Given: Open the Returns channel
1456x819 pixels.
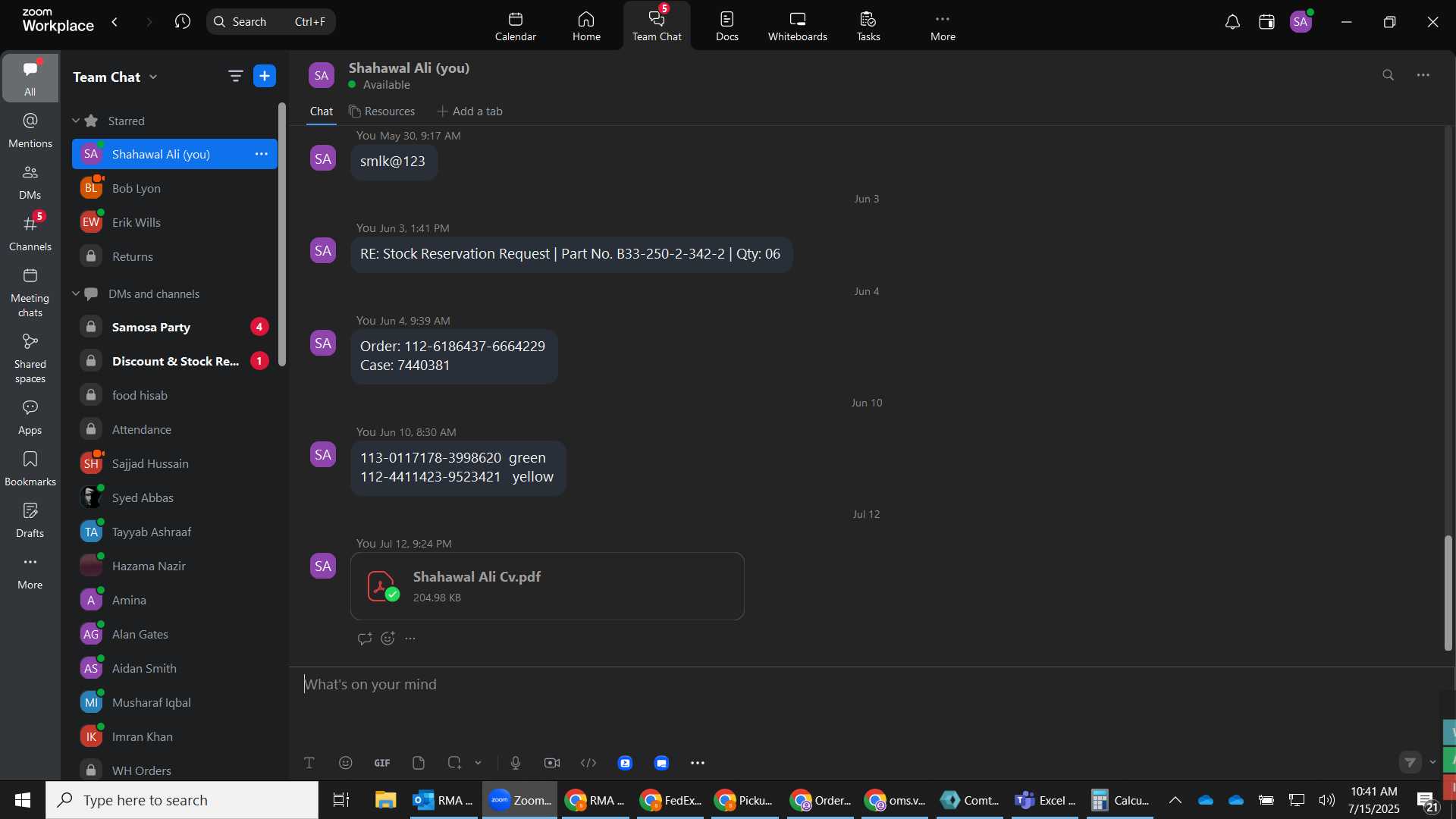Looking at the screenshot, I should coord(174,256).
